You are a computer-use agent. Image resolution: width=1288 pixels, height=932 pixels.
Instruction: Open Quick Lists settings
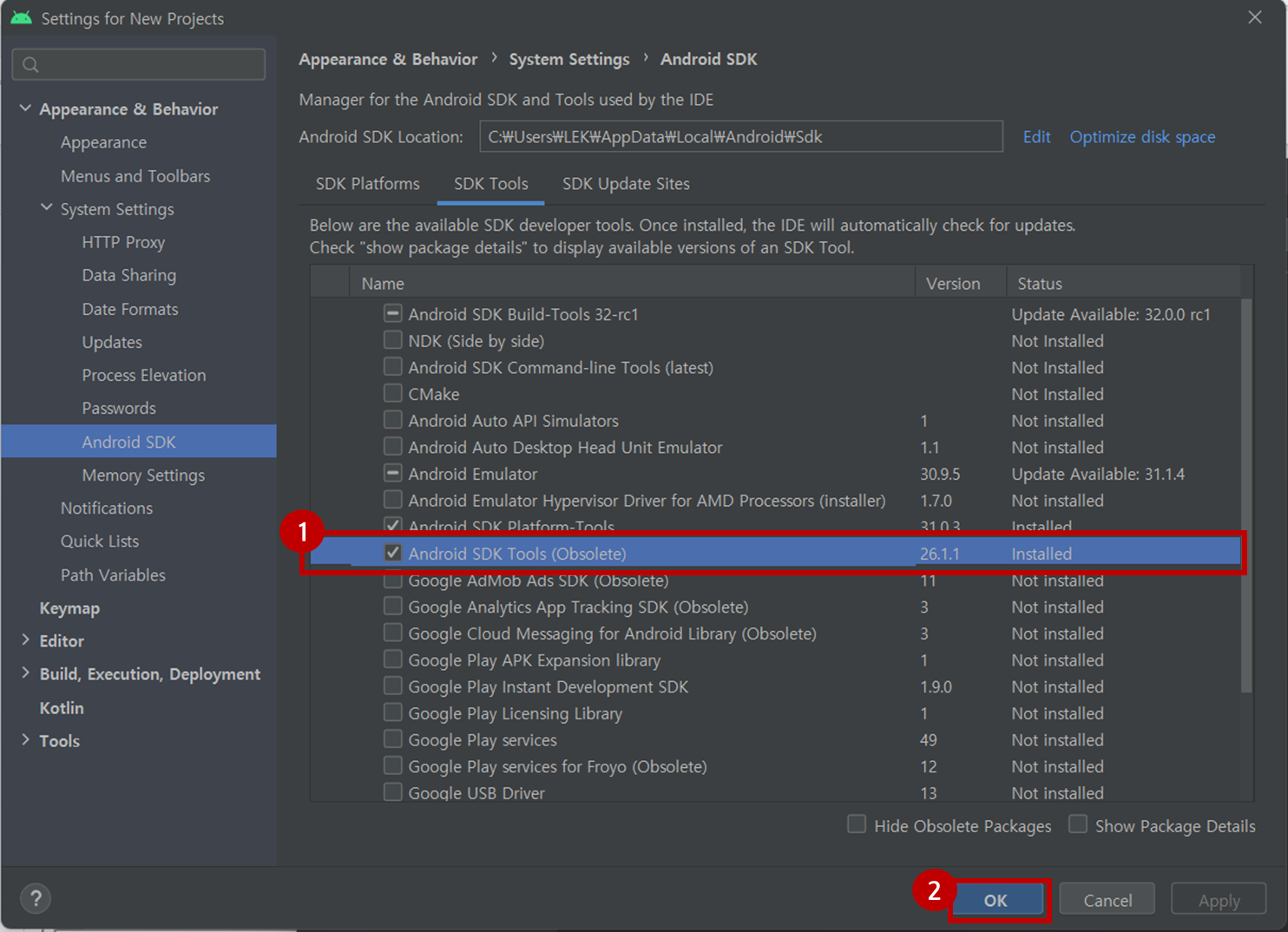click(100, 541)
